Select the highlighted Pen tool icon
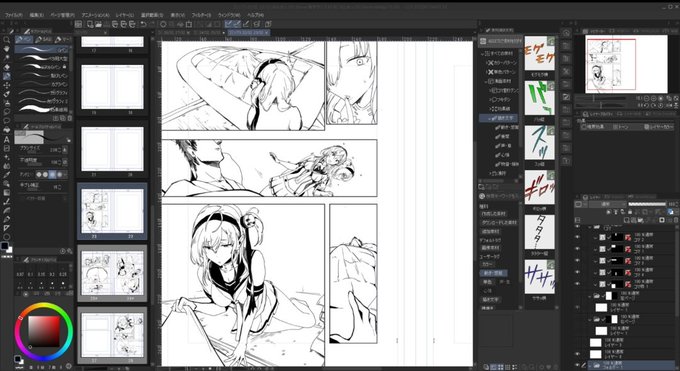This screenshot has width=680, height=371. 7,76
